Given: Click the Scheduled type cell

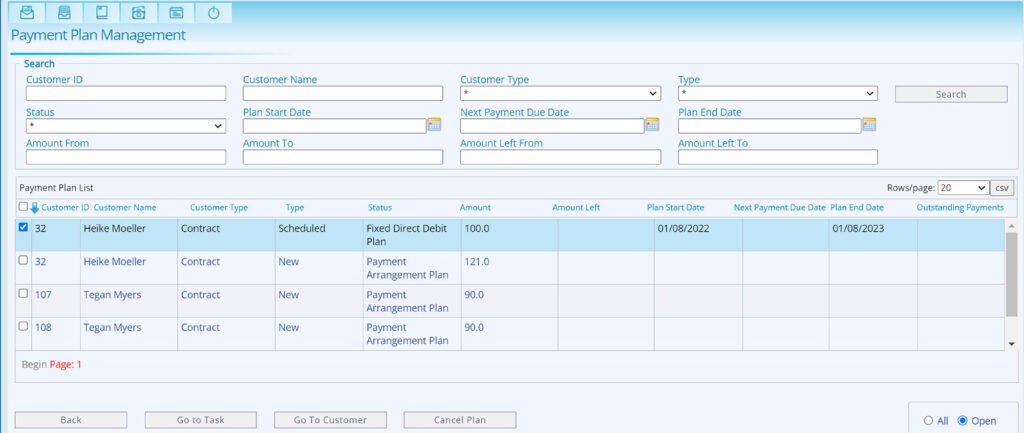Looking at the screenshot, I should 302,229.
